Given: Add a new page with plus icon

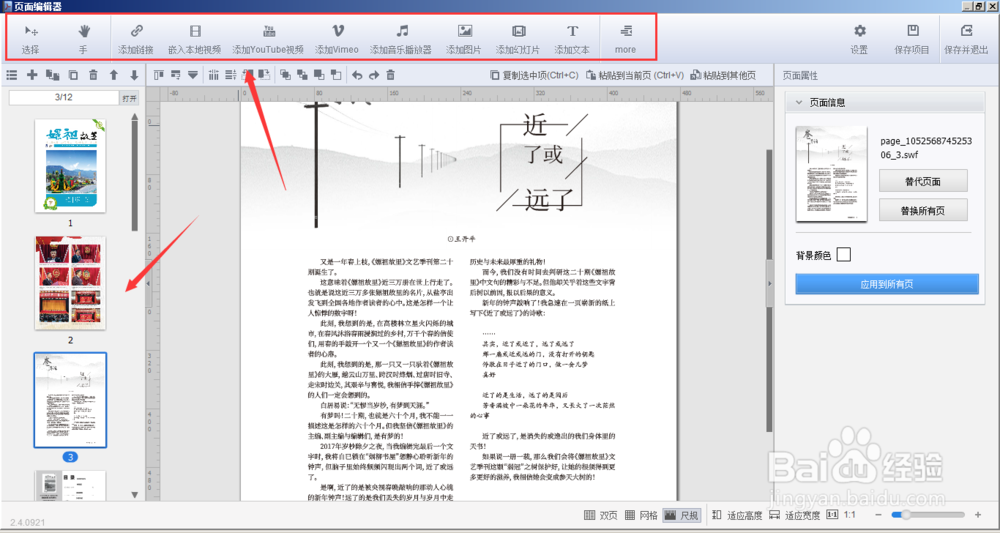Looking at the screenshot, I should click(x=32, y=75).
